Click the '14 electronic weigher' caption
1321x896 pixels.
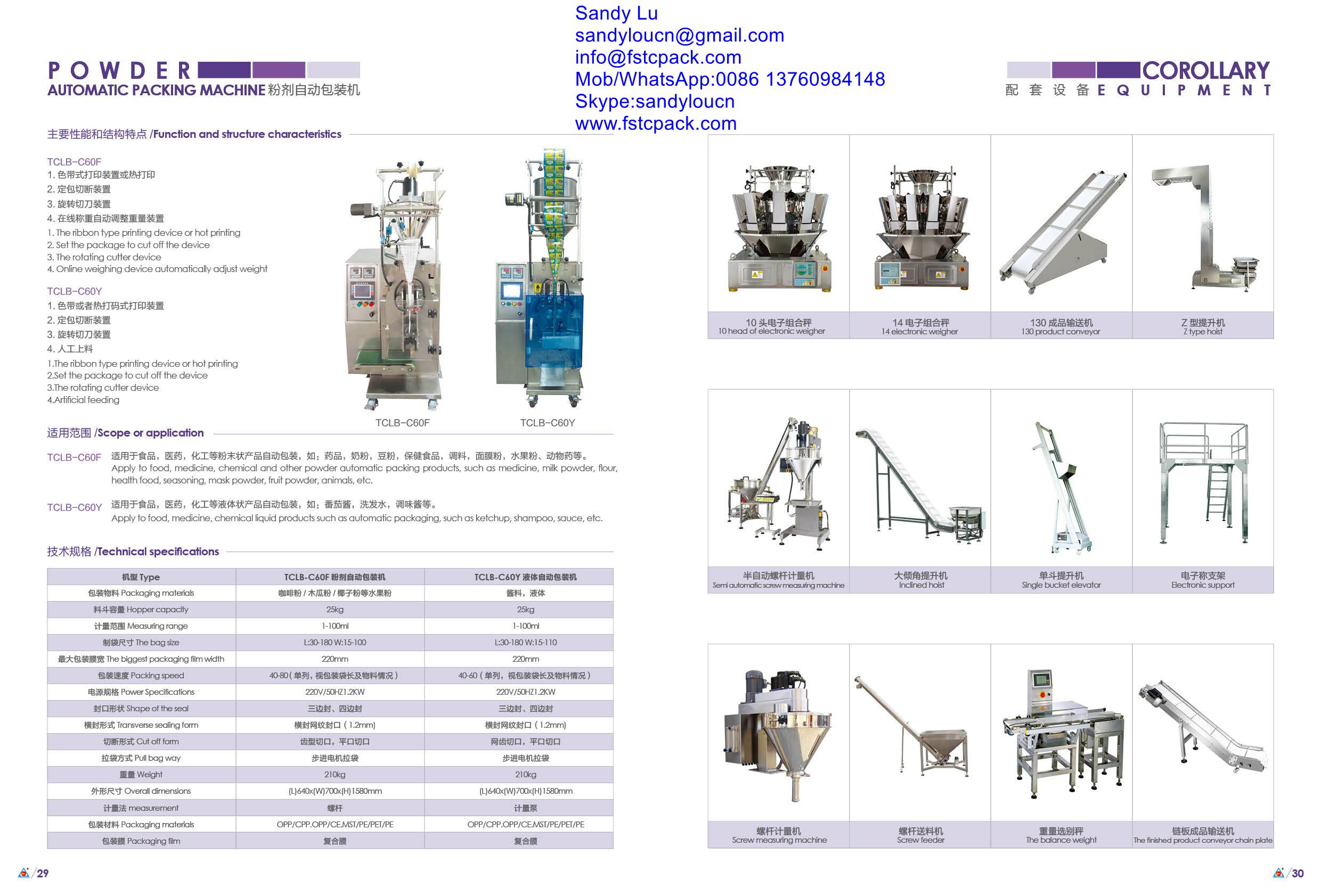pos(920,332)
